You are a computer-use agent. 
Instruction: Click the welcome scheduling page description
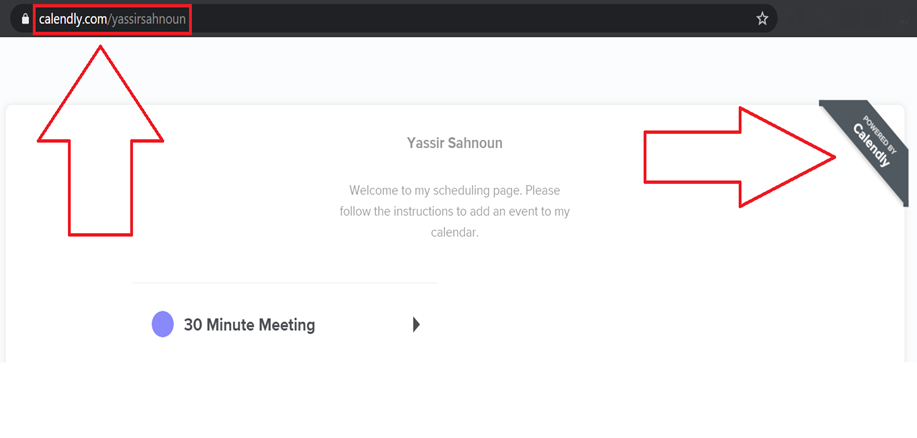454,211
